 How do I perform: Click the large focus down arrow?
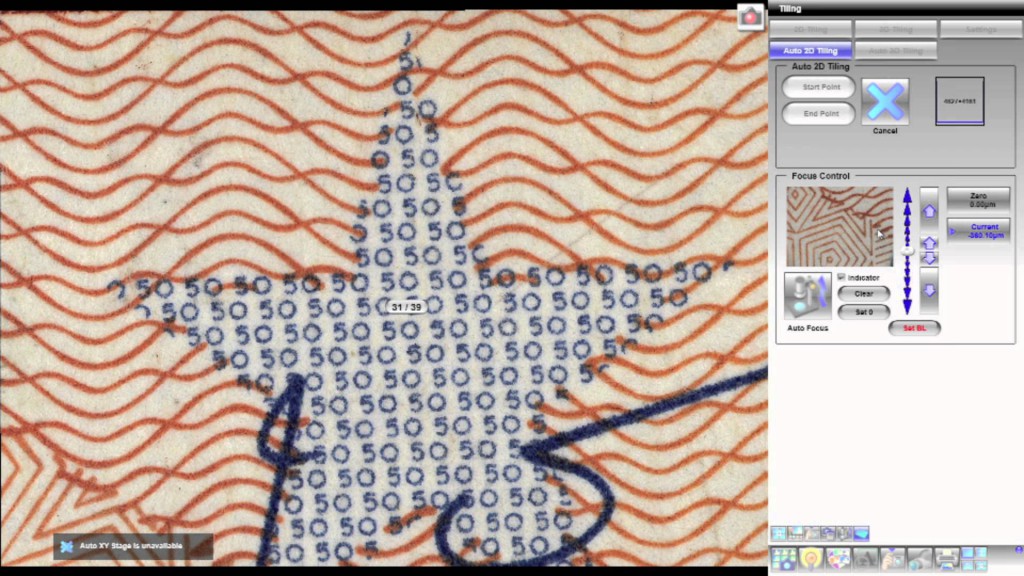(x=929, y=291)
